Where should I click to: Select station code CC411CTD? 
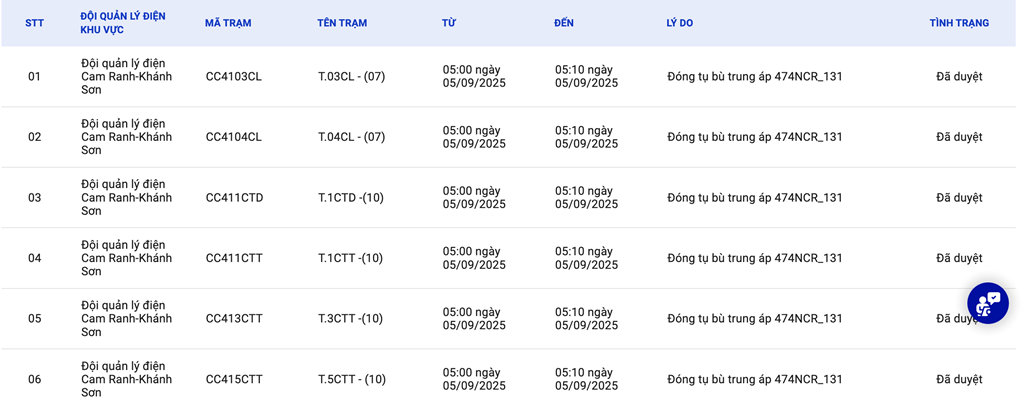(x=234, y=198)
